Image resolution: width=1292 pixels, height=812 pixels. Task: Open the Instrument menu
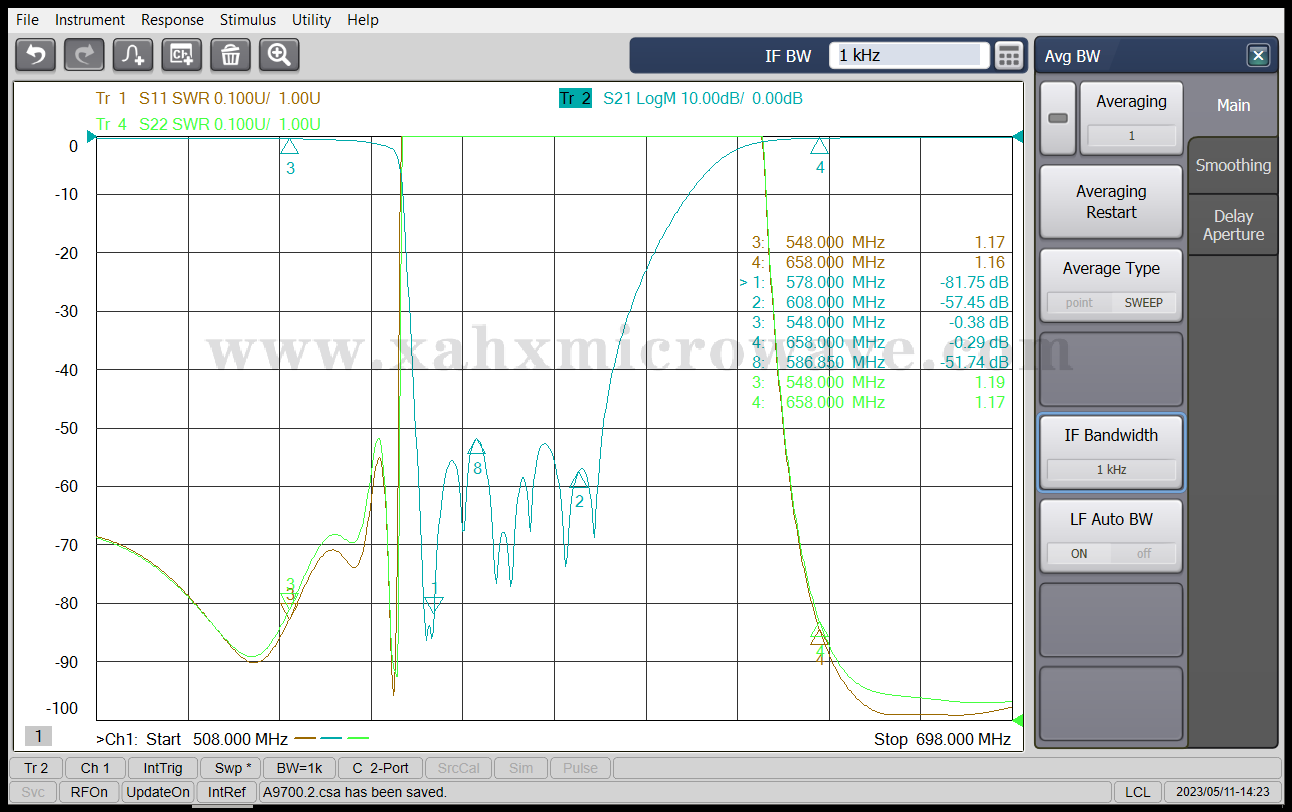pos(90,20)
